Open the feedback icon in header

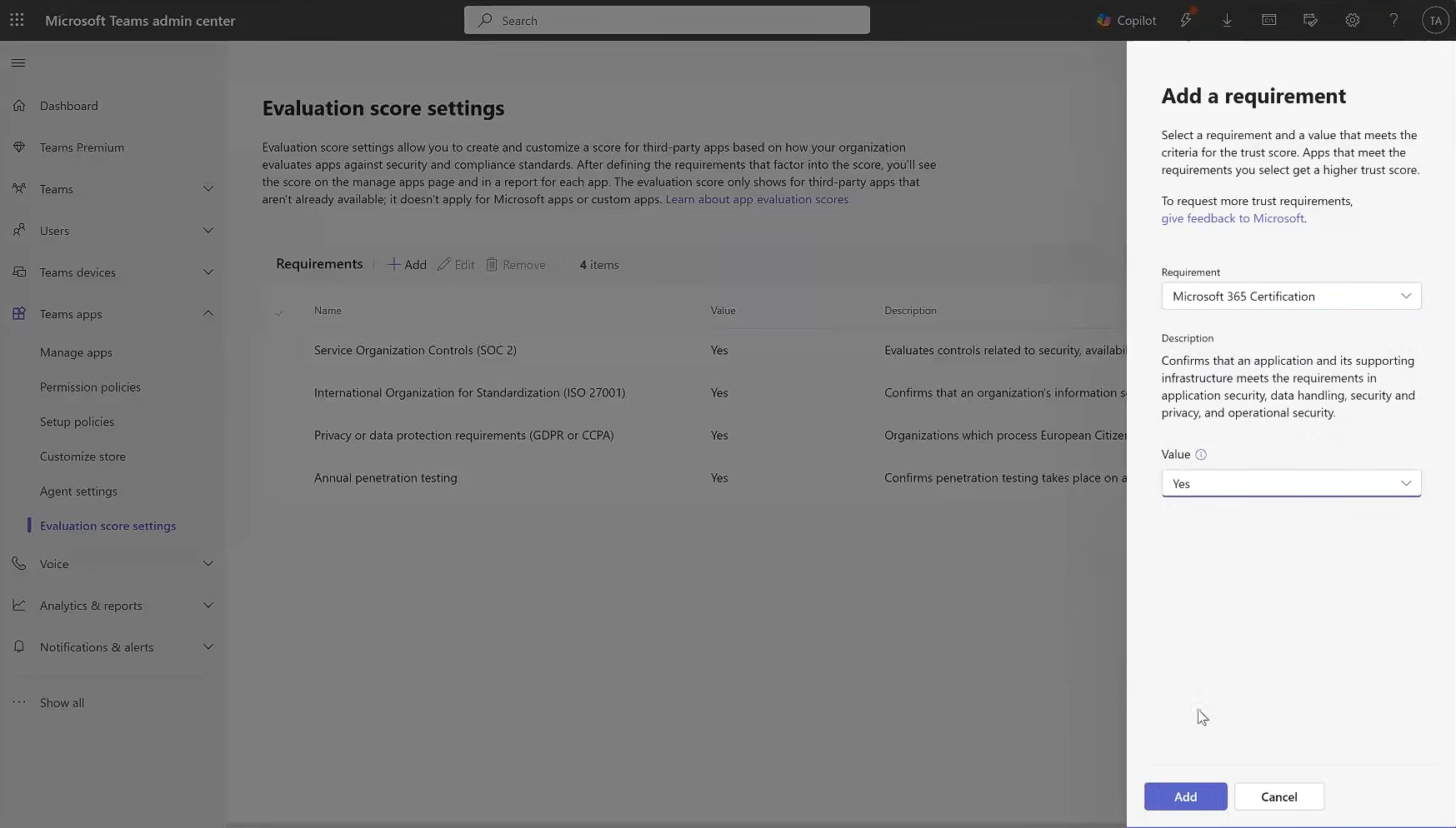pos(1310,20)
